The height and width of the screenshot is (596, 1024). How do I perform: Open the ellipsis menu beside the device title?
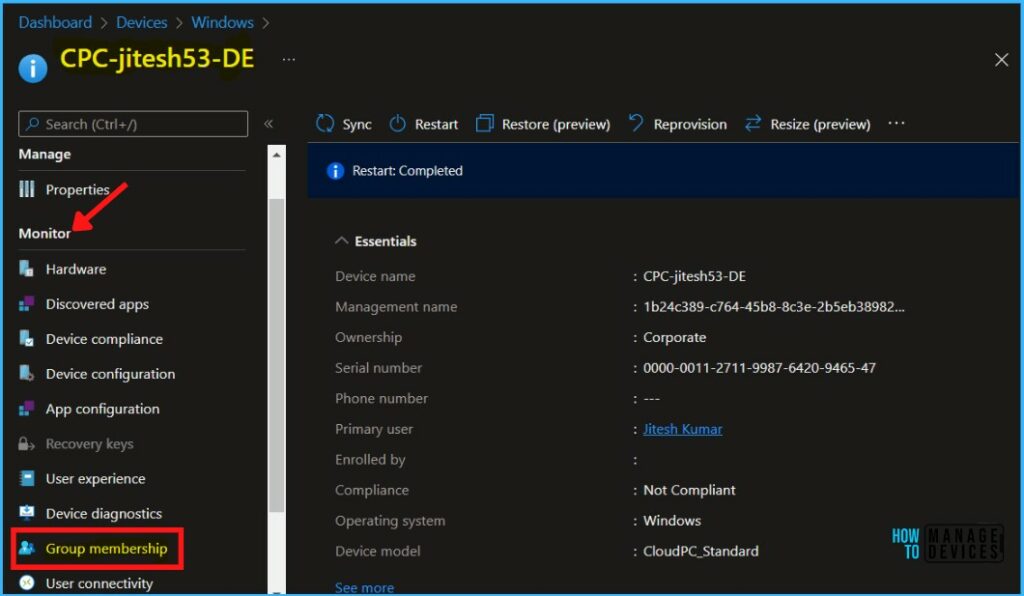point(289,59)
